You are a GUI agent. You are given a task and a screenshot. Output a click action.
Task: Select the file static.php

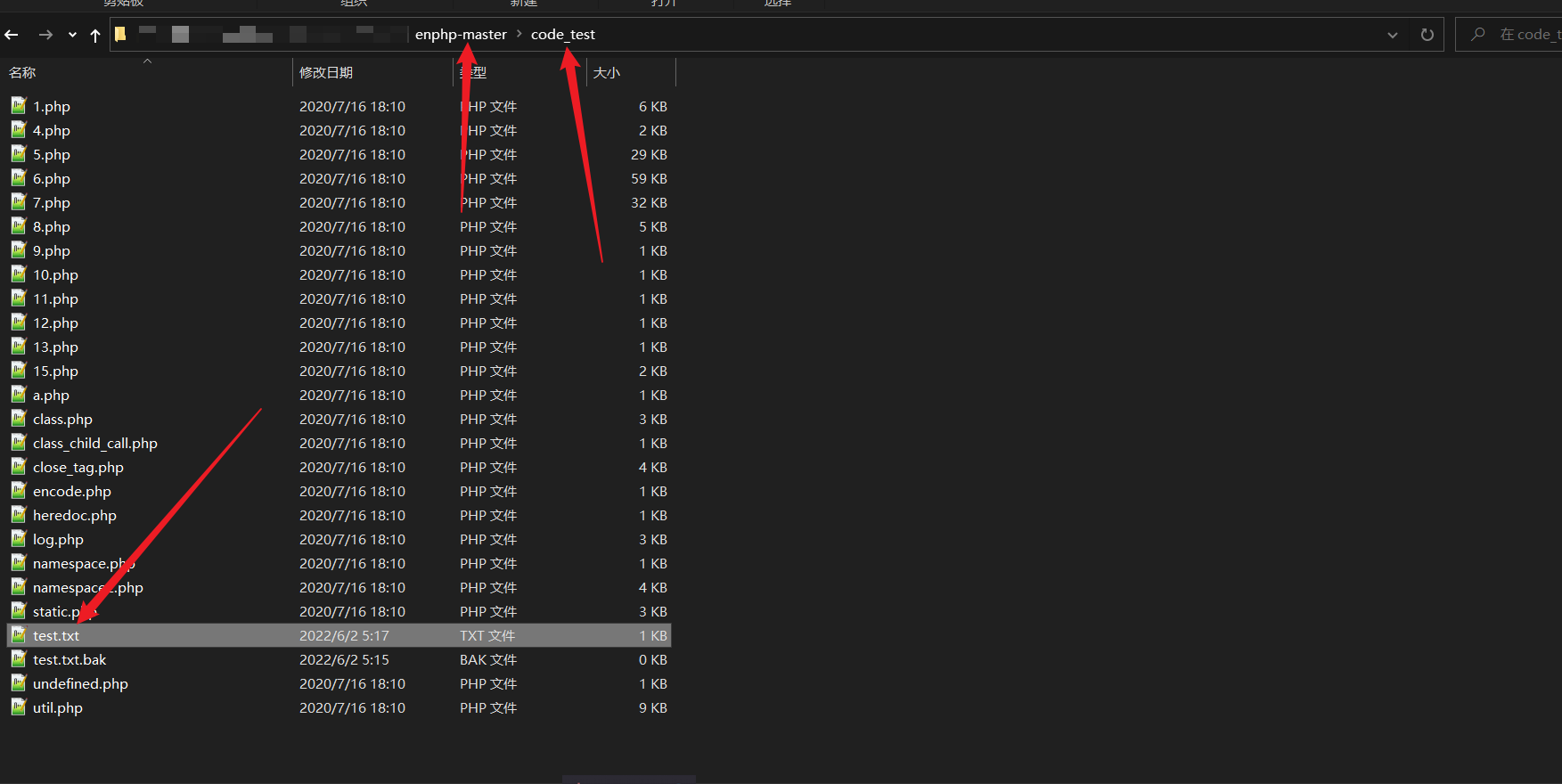pos(65,612)
